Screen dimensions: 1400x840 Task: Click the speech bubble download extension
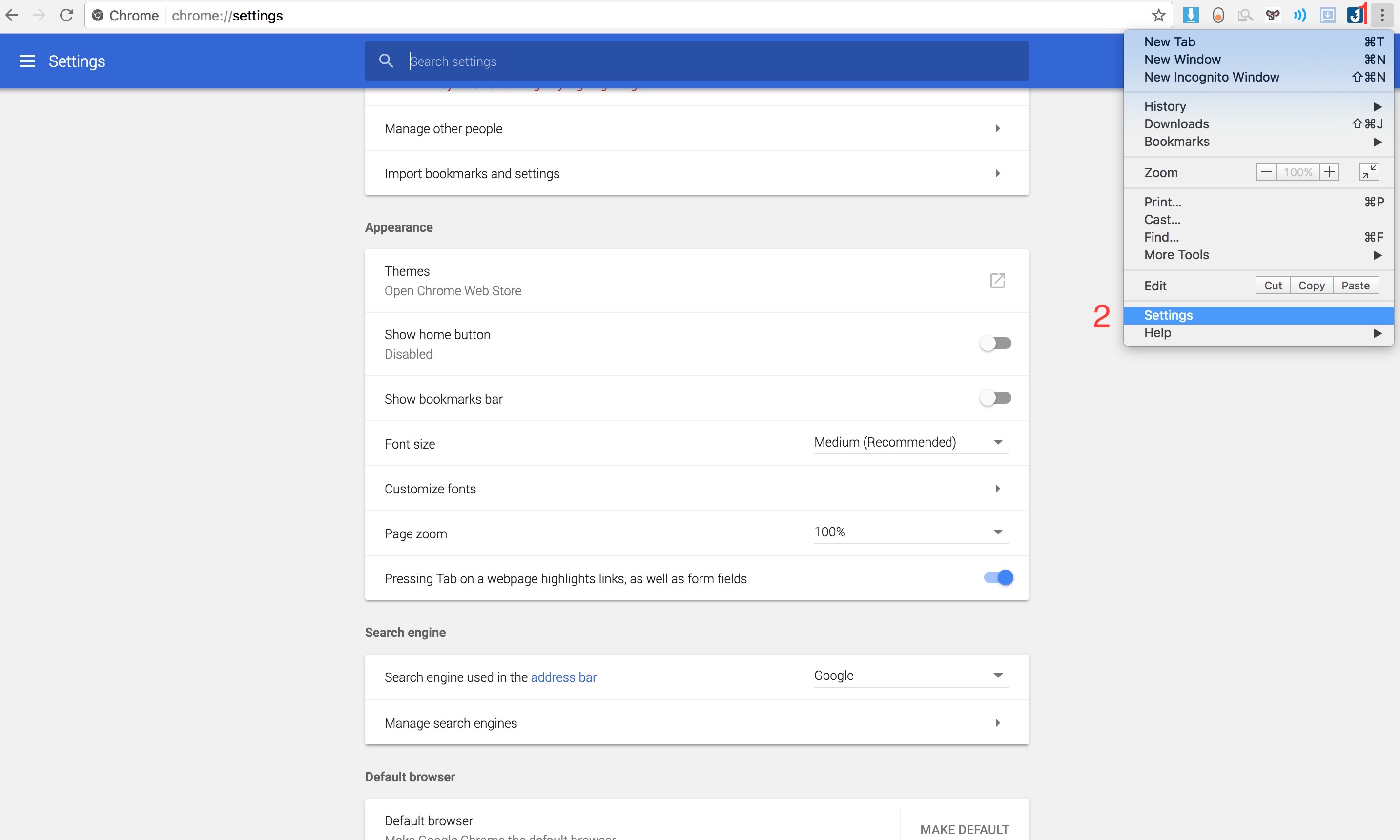[x=1329, y=15]
